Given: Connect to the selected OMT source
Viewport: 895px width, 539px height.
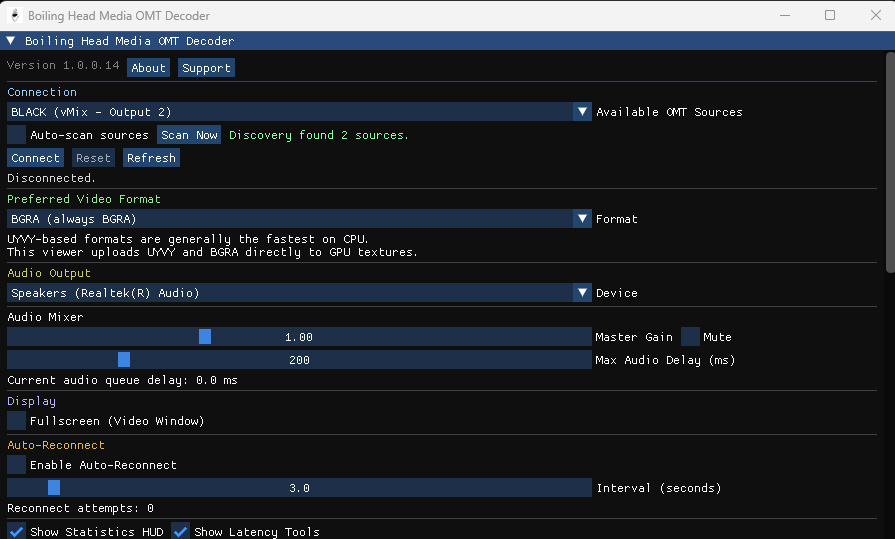Looking at the screenshot, I should [x=35, y=158].
